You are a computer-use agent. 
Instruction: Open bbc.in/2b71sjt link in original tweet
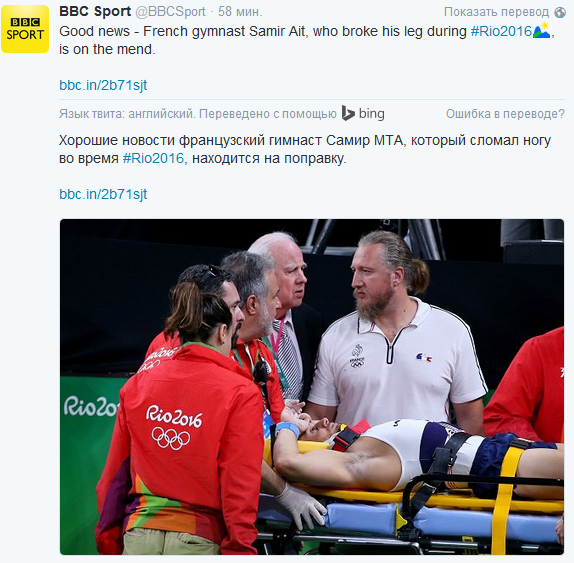[103, 85]
